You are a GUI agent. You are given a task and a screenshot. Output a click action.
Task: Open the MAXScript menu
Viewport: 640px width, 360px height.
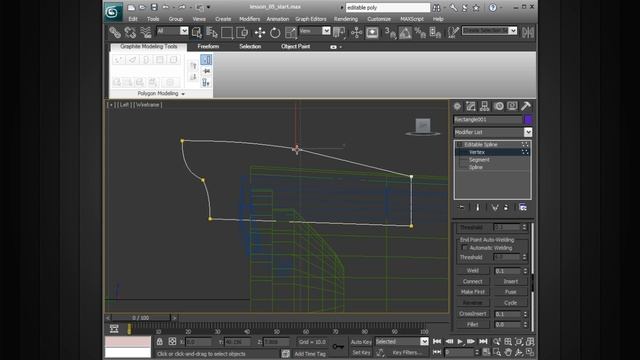(x=412, y=19)
